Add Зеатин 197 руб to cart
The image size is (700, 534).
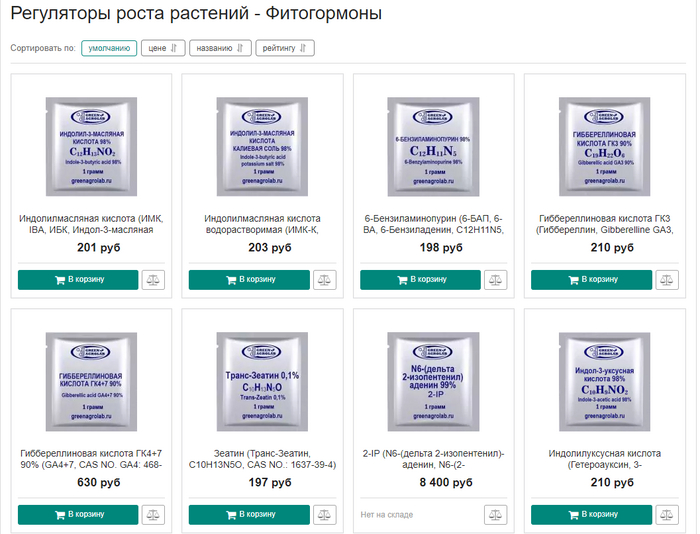(248, 515)
